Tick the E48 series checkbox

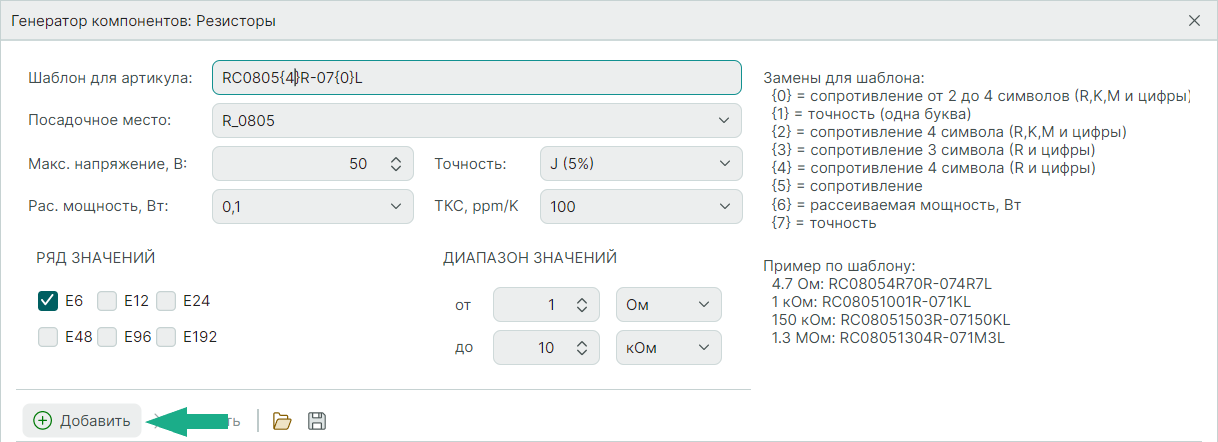tap(47, 337)
